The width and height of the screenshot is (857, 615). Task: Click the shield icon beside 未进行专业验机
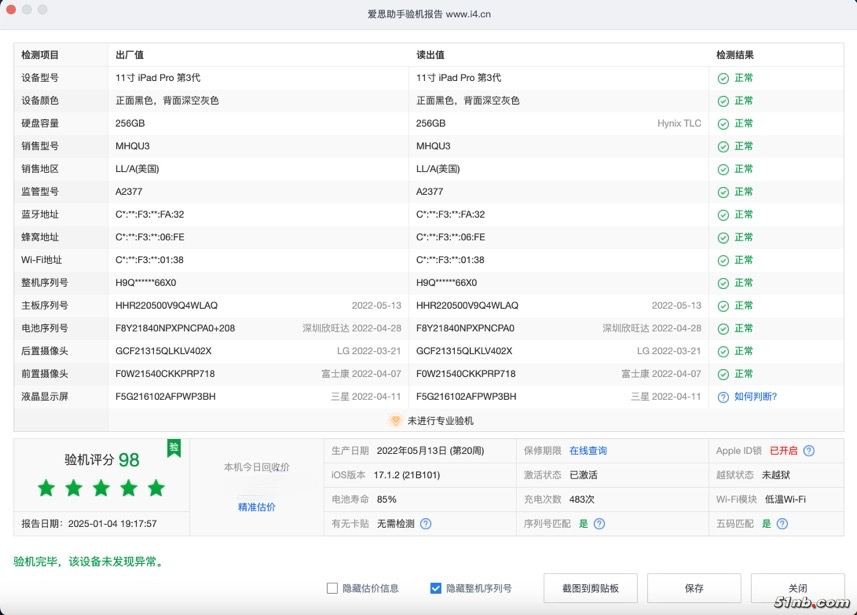[396, 421]
